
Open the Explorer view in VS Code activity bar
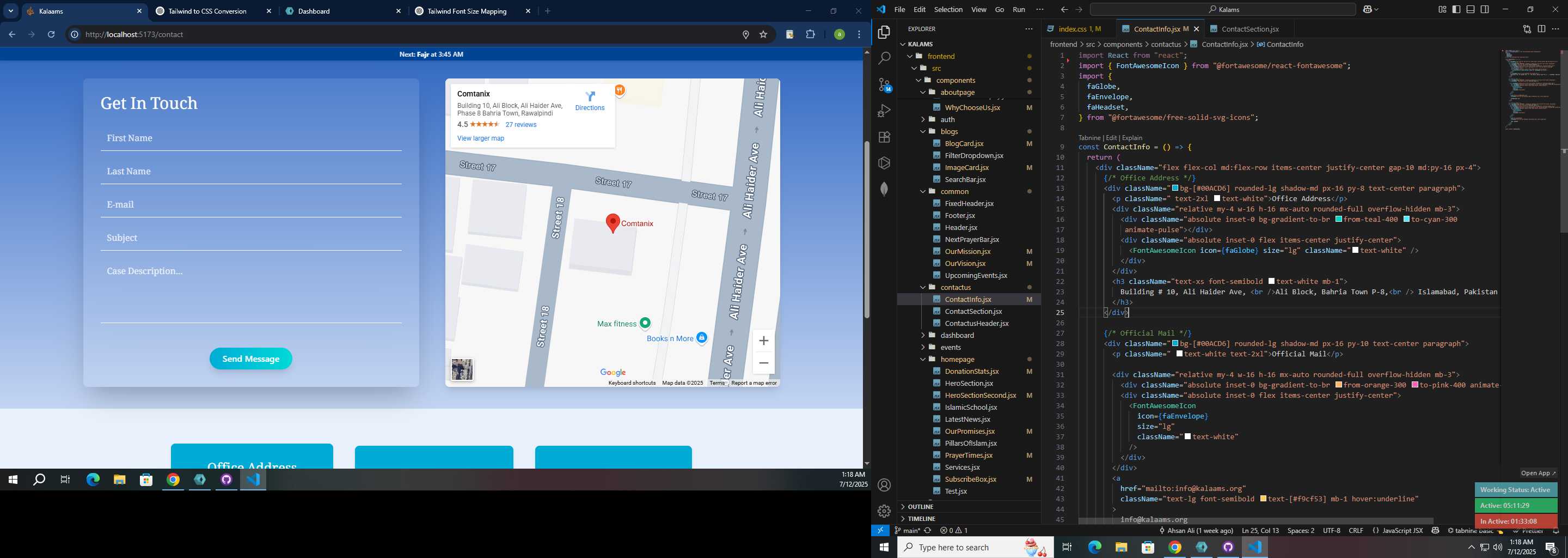pos(884,32)
